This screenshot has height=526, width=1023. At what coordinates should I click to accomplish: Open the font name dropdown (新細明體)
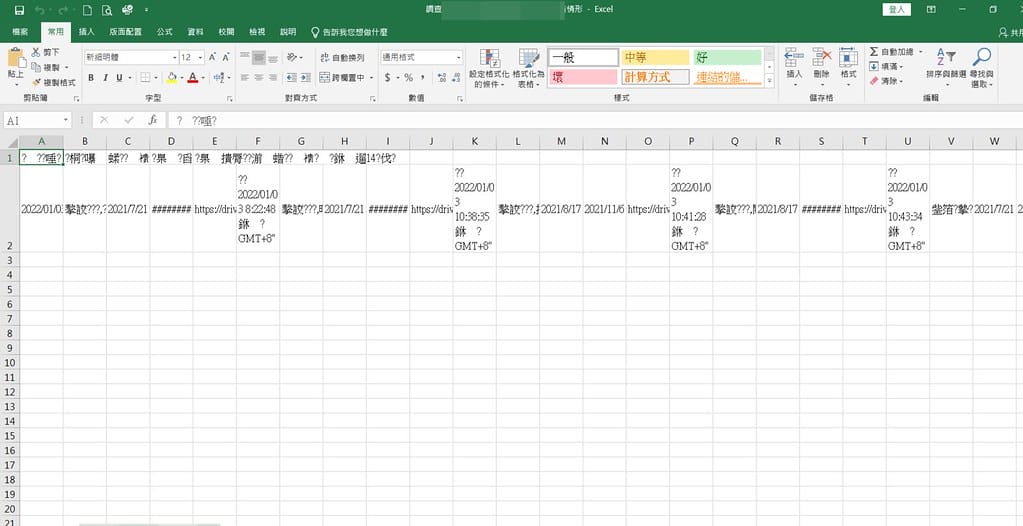point(175,57)
